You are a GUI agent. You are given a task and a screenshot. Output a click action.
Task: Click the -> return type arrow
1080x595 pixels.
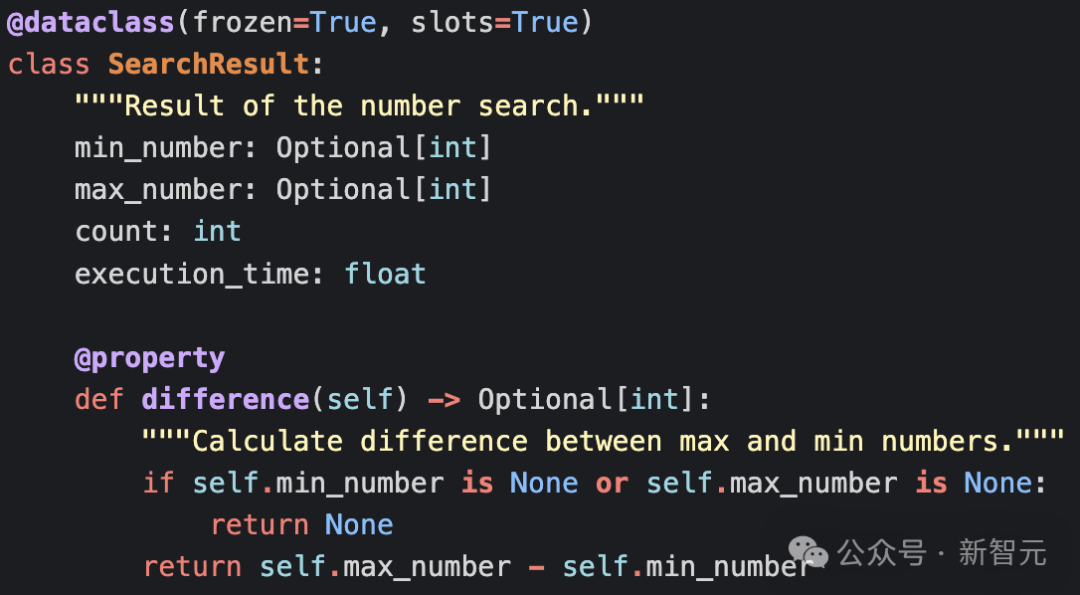(443, 399)
